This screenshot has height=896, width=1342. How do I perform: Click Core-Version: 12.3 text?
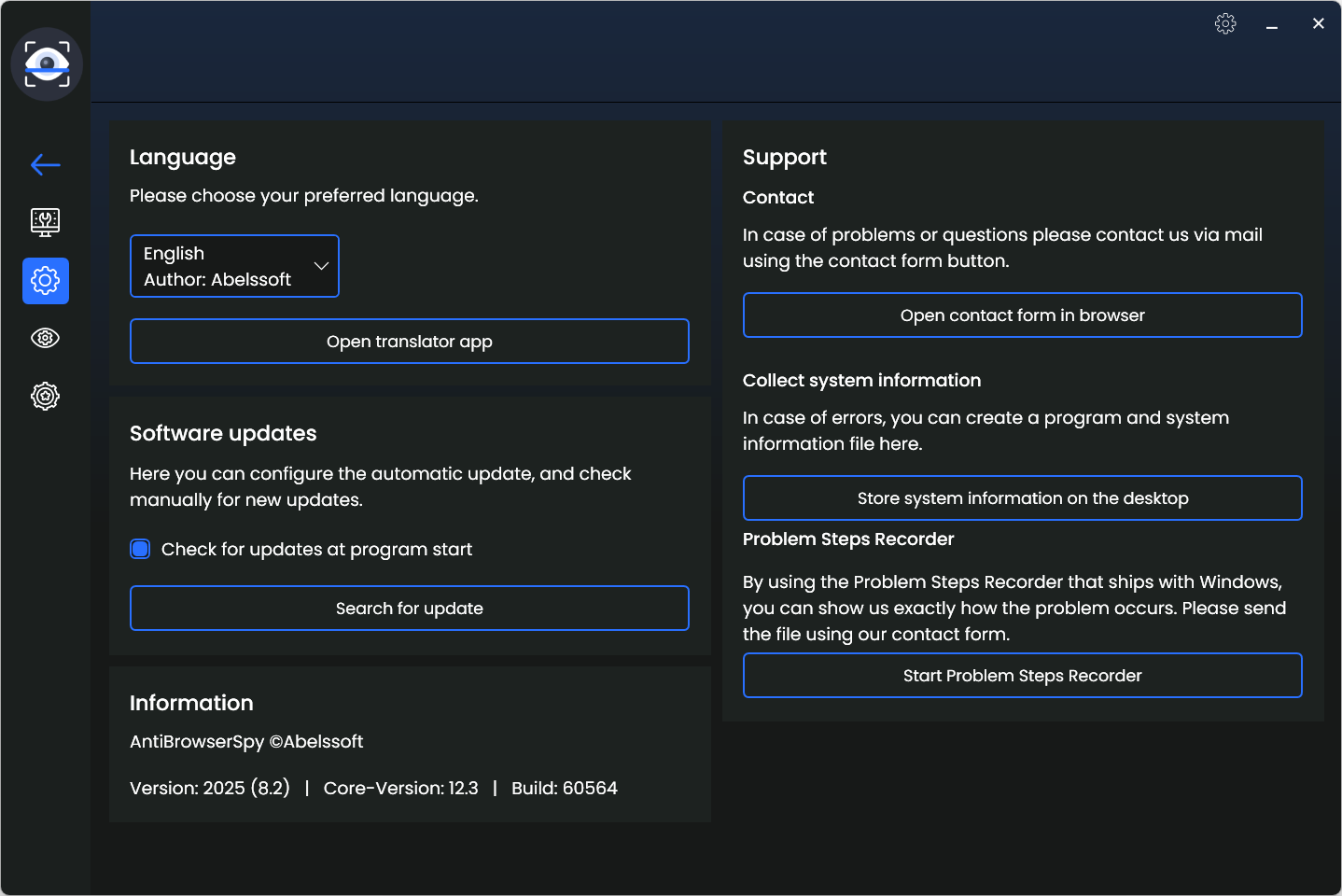pos(400,789)
